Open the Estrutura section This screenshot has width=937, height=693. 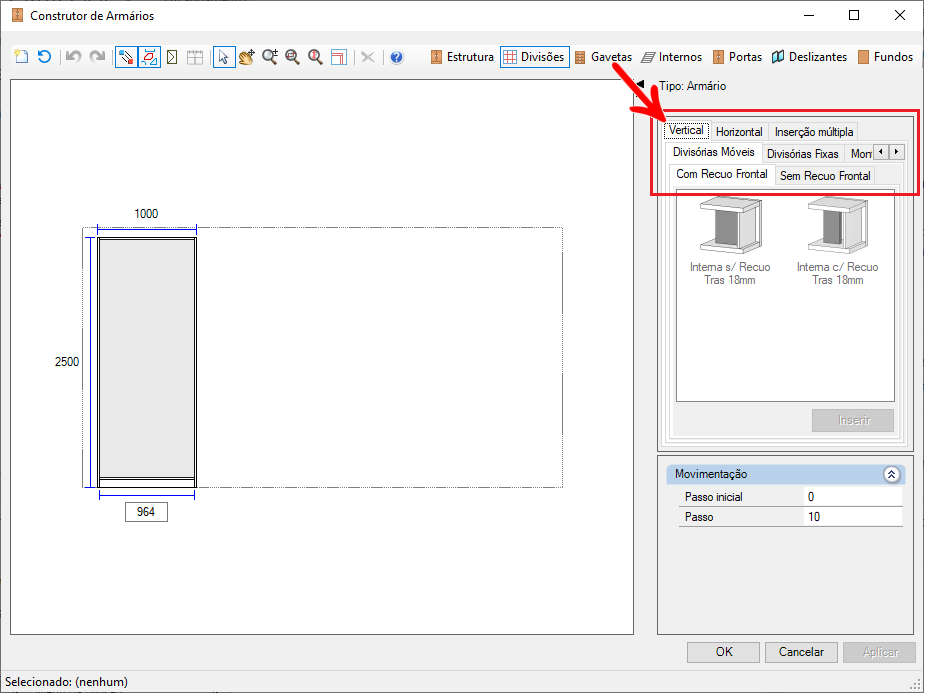tap(462, 57)
